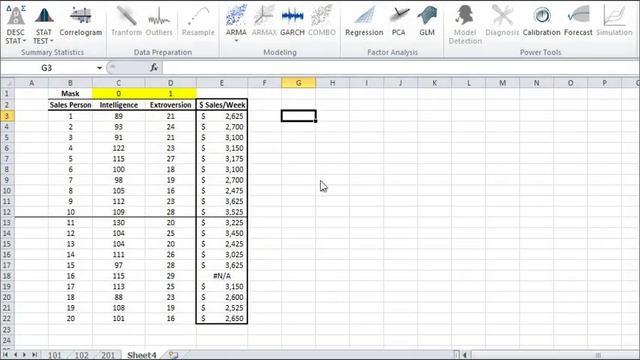Select column C header
This screenshot has height=360, width=640.
[118, 83]
